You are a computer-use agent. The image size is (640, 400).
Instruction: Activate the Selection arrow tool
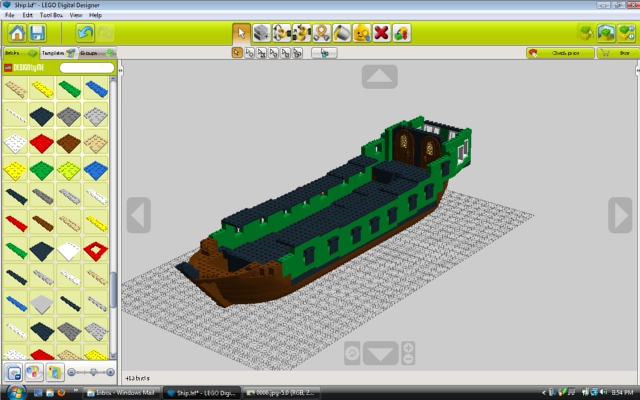(x=241, y=33)
